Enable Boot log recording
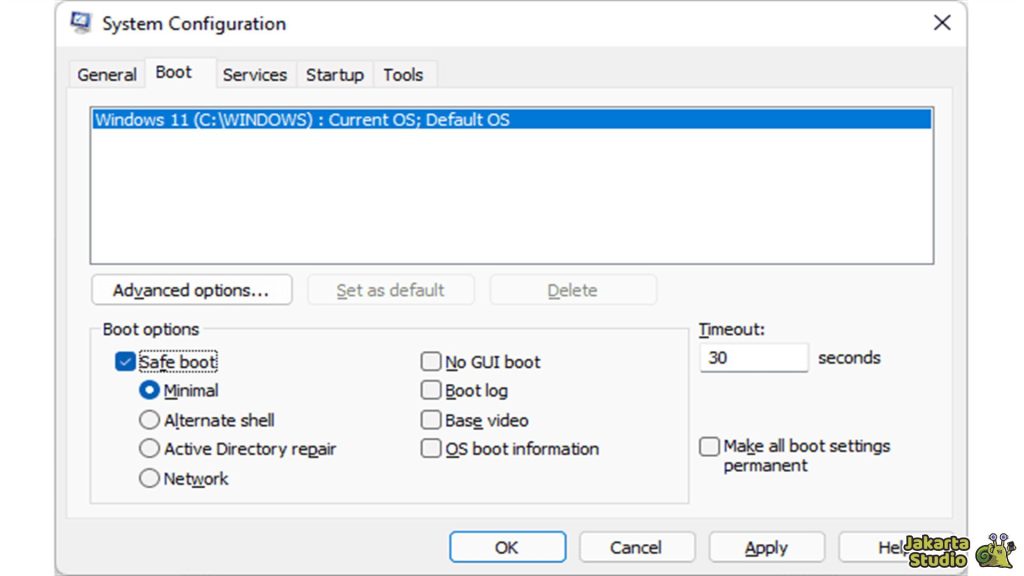Viewport: 1024px width, 576px height. point(430,390)
